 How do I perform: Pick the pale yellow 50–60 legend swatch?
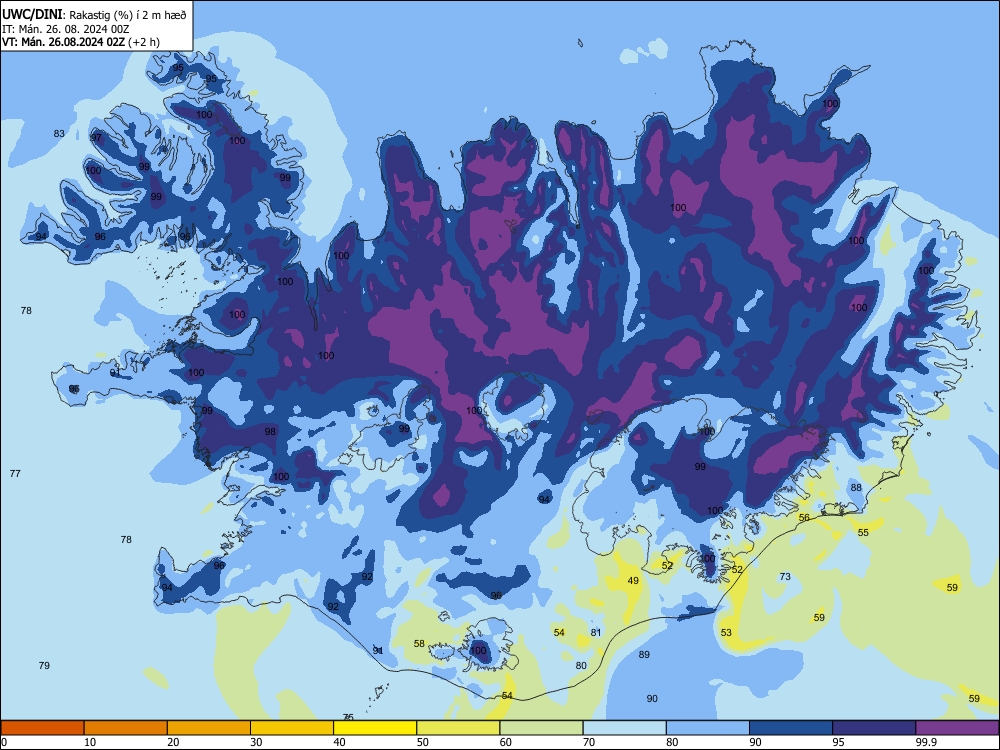click(x=458, y=728)
